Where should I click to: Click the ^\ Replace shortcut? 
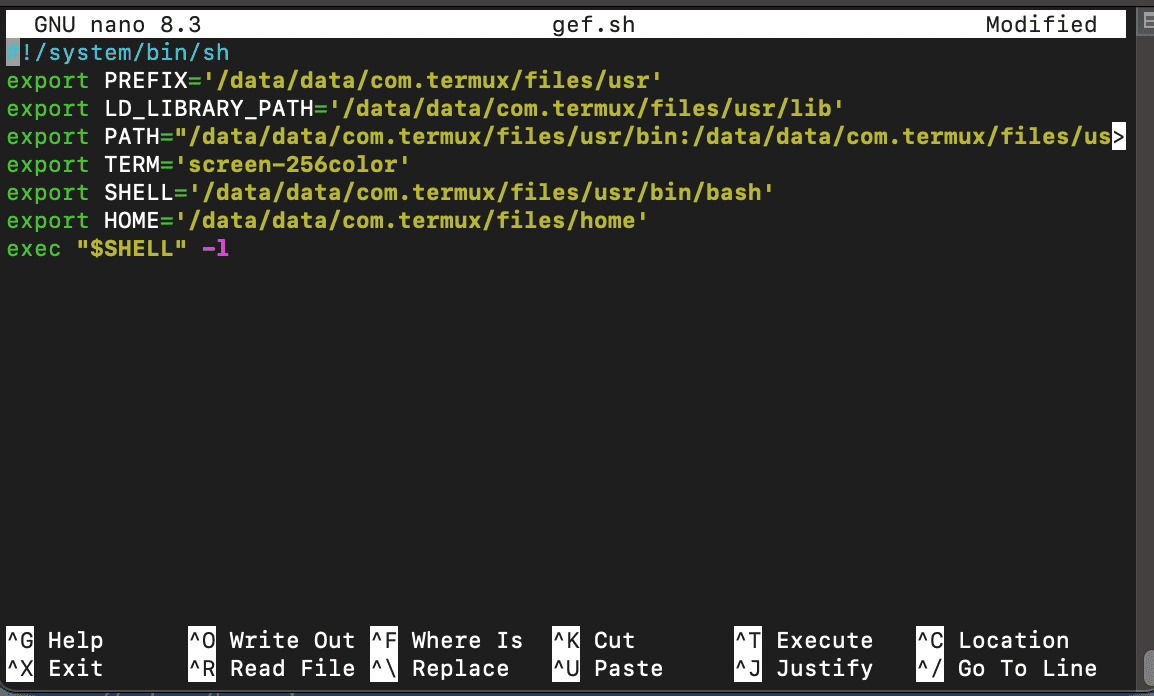(440, 668)
